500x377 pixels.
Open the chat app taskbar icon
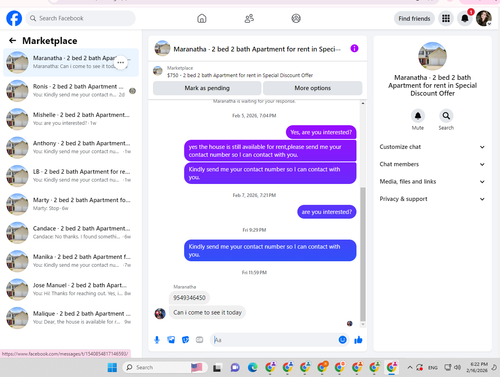tap(235, 367)
